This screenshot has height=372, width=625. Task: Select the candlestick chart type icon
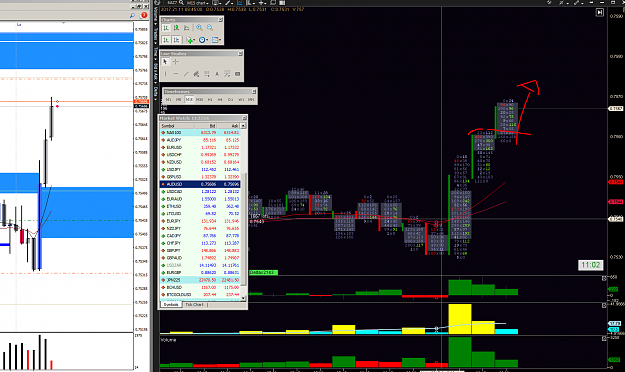point(176,28)
